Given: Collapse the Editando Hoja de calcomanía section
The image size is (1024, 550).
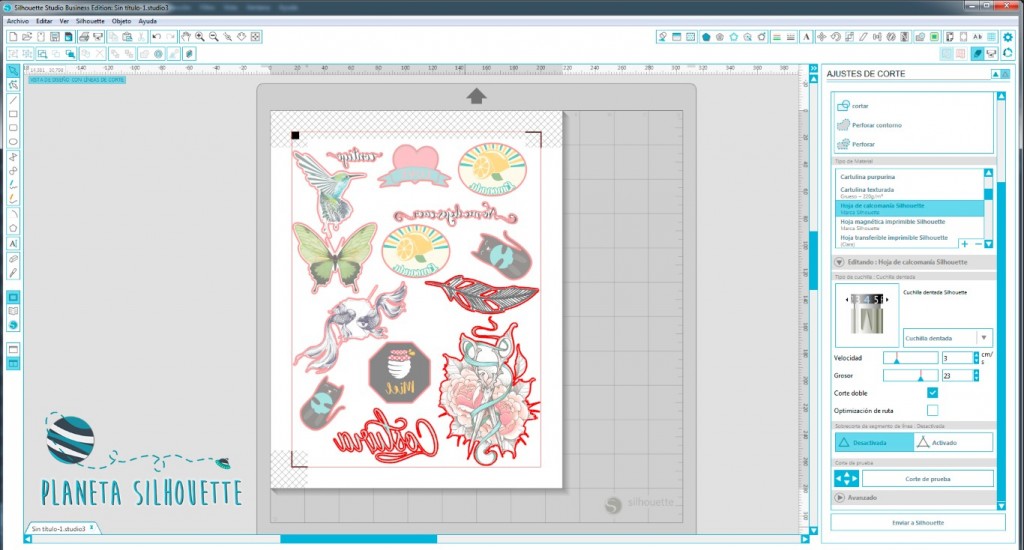Looking at the screenshot, I should (840, 262).
